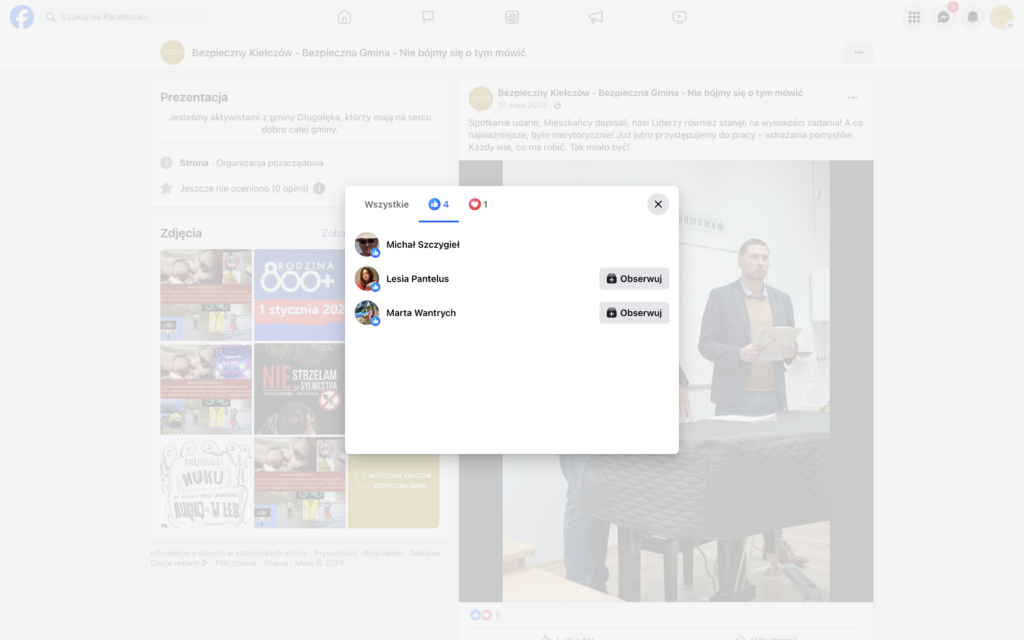Select the Like reactions tab showing 4
This screenshot has height=640, width=1024.
[x=439, y=204]
